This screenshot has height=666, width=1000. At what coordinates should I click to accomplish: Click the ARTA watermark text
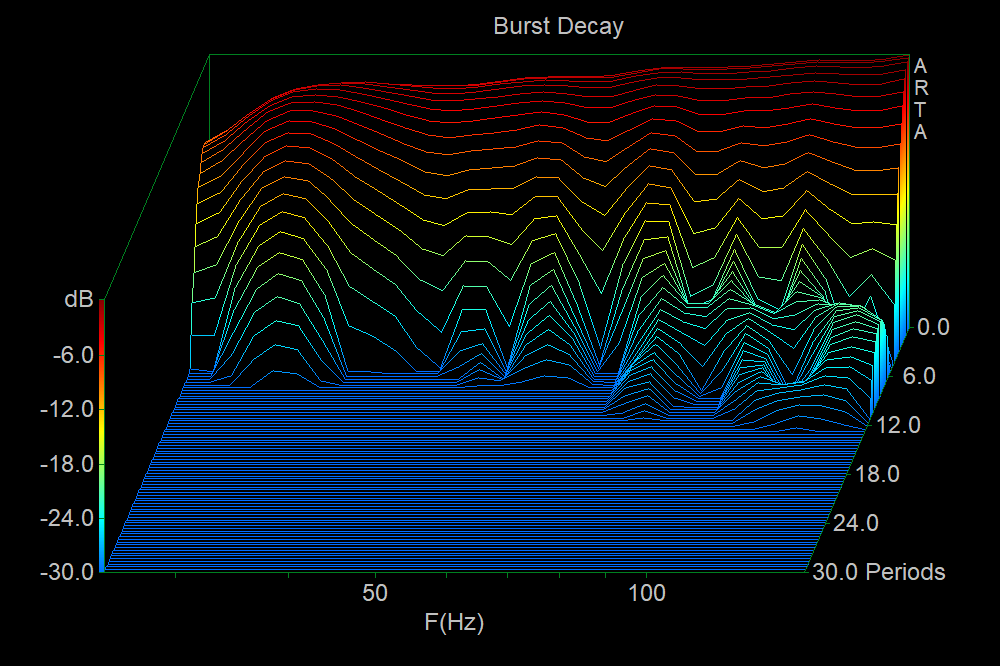click(x=920, y=99)
